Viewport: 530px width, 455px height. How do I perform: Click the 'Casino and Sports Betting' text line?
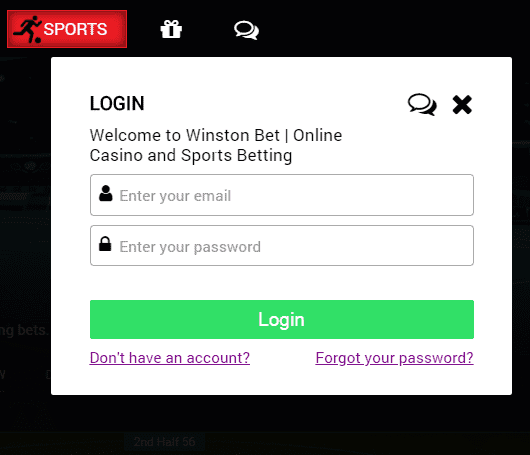[x=191, y=156]
